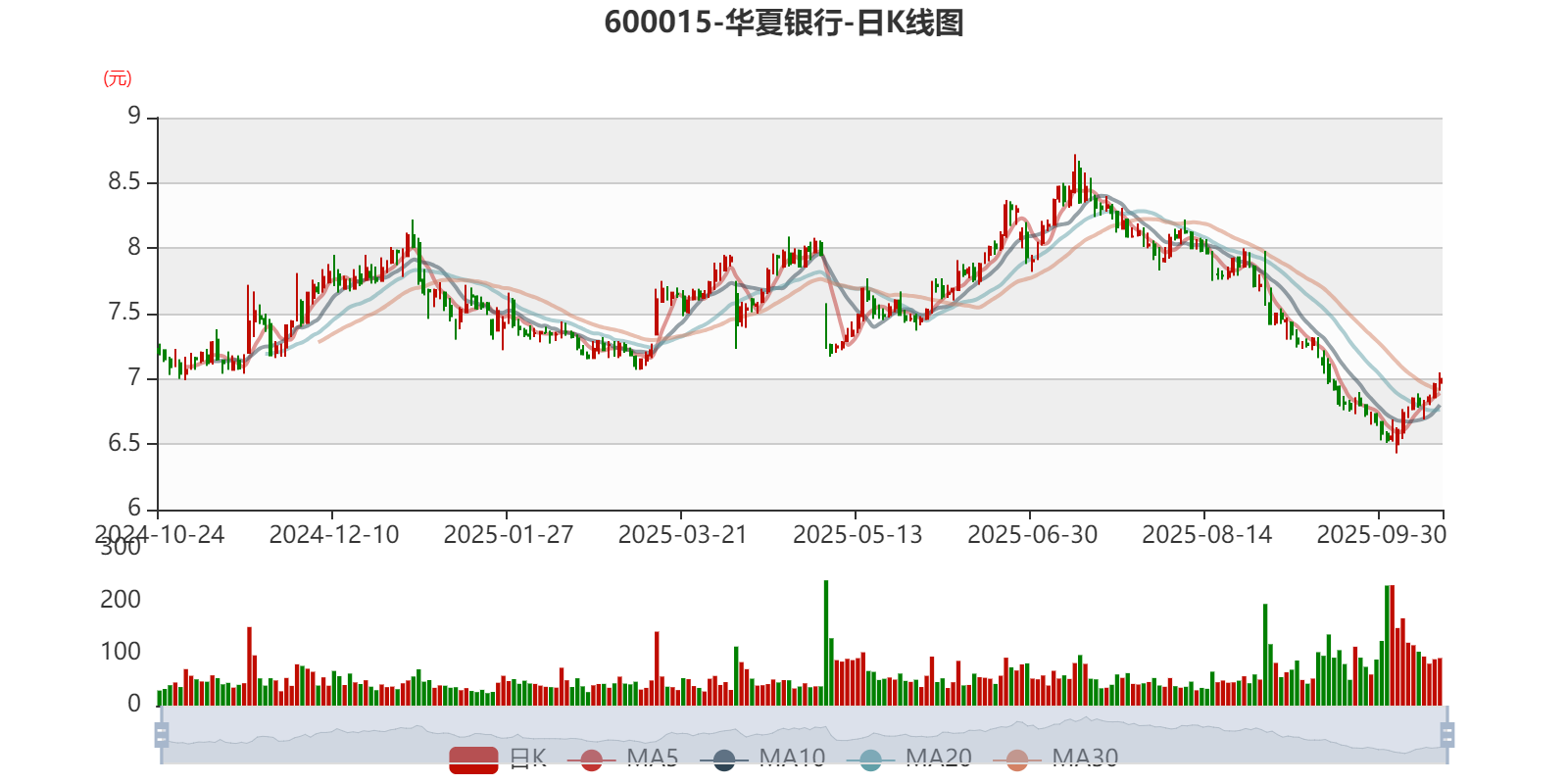
Task: Click the 200 volume axis label
Action: coord(121,600)
